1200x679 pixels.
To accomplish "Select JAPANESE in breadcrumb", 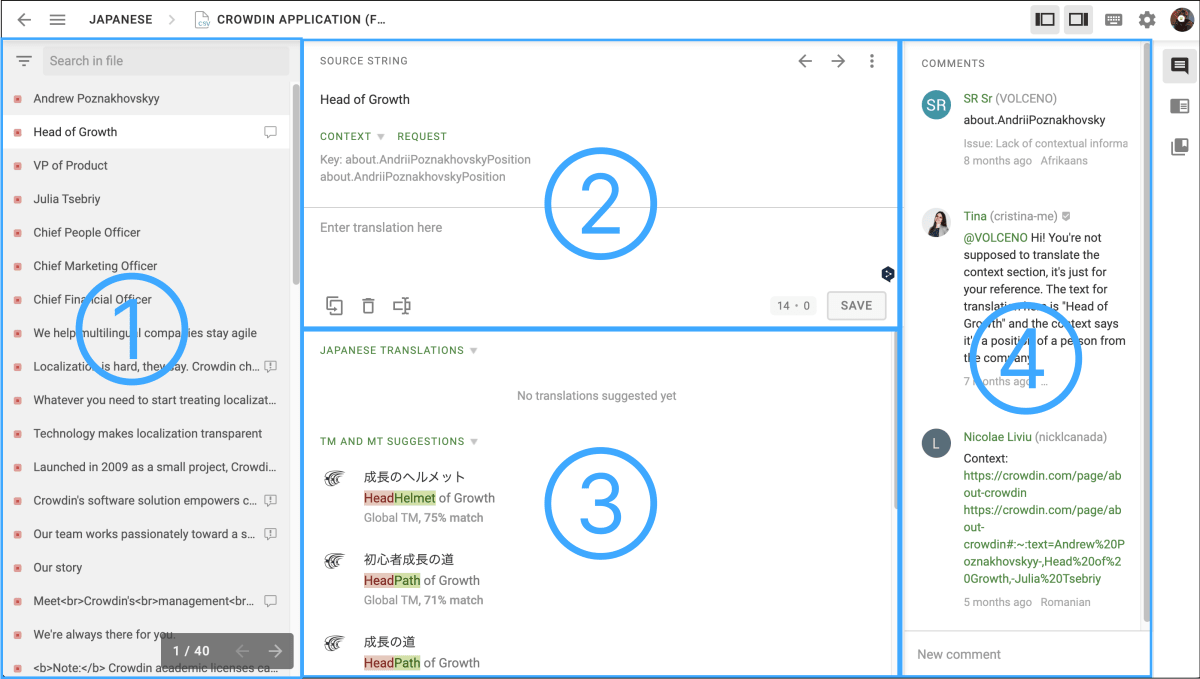I will 119,19.
